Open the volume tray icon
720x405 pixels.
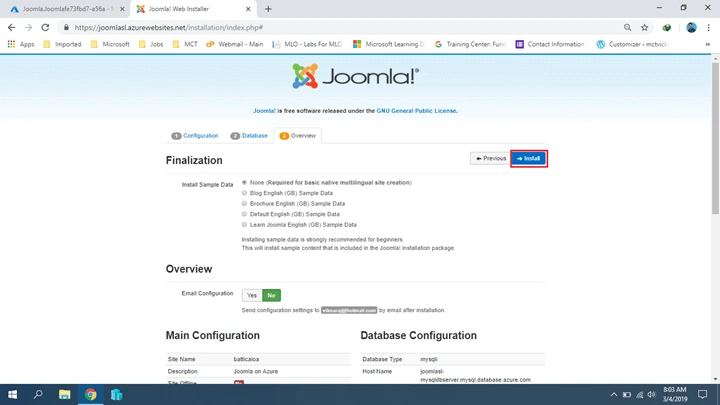coord(652,394)
